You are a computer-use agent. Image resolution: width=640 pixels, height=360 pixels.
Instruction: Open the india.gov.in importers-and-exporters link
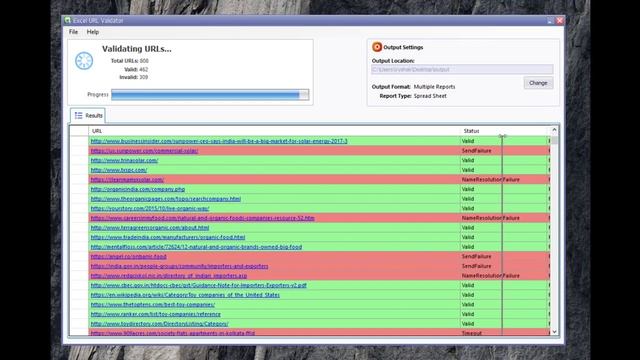point(179,266)
